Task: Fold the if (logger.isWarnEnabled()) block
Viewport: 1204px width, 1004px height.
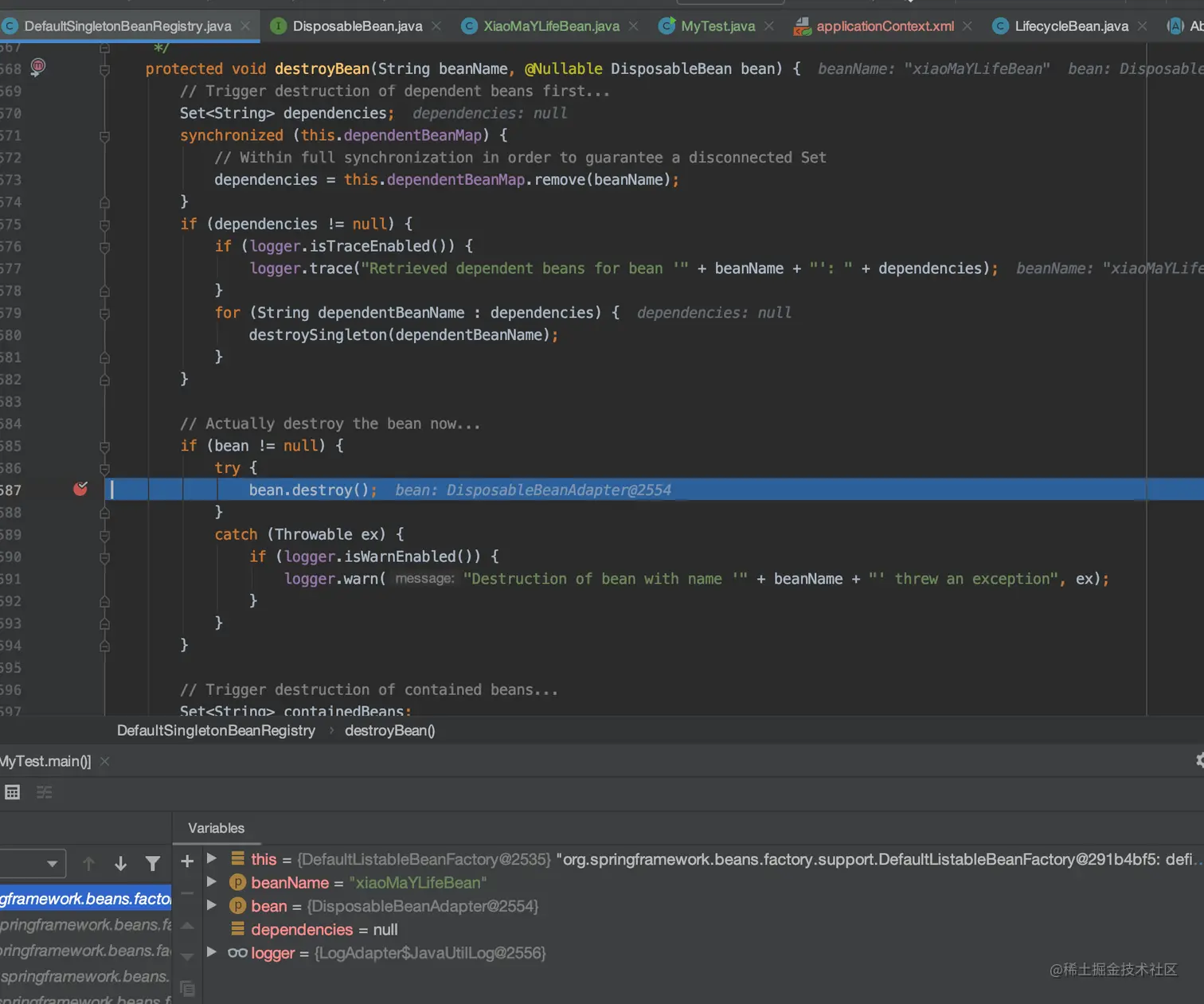Action: pyautogui.click(x=104, y=557)
